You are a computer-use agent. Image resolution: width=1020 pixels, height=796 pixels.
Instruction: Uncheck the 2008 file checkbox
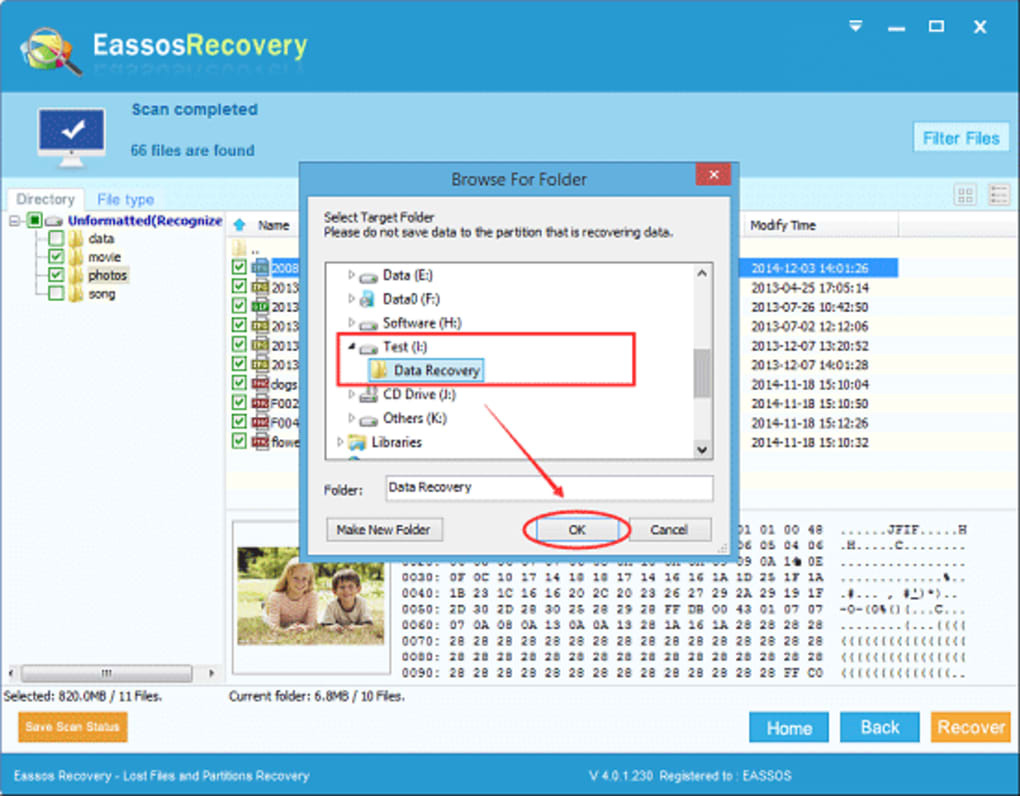239,267
